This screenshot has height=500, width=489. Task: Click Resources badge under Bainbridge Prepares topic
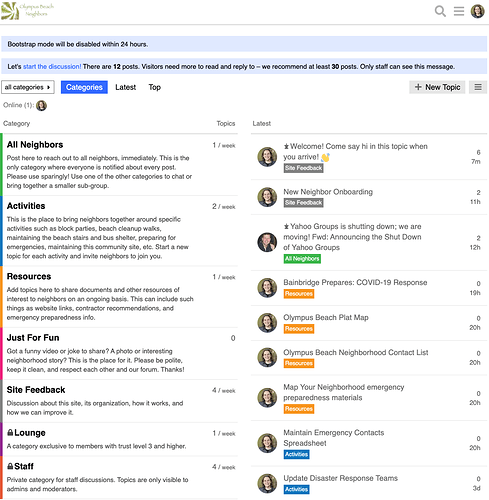(x=299, y=294)
